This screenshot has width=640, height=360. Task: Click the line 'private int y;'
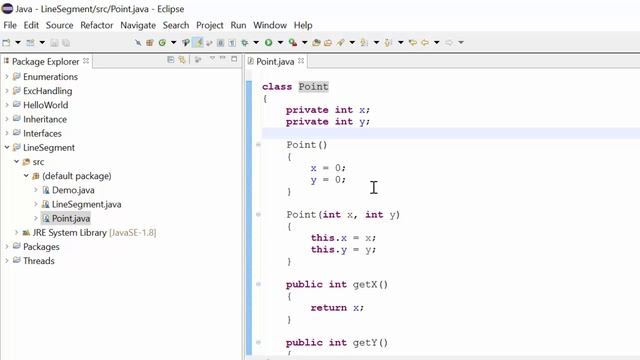328,122
